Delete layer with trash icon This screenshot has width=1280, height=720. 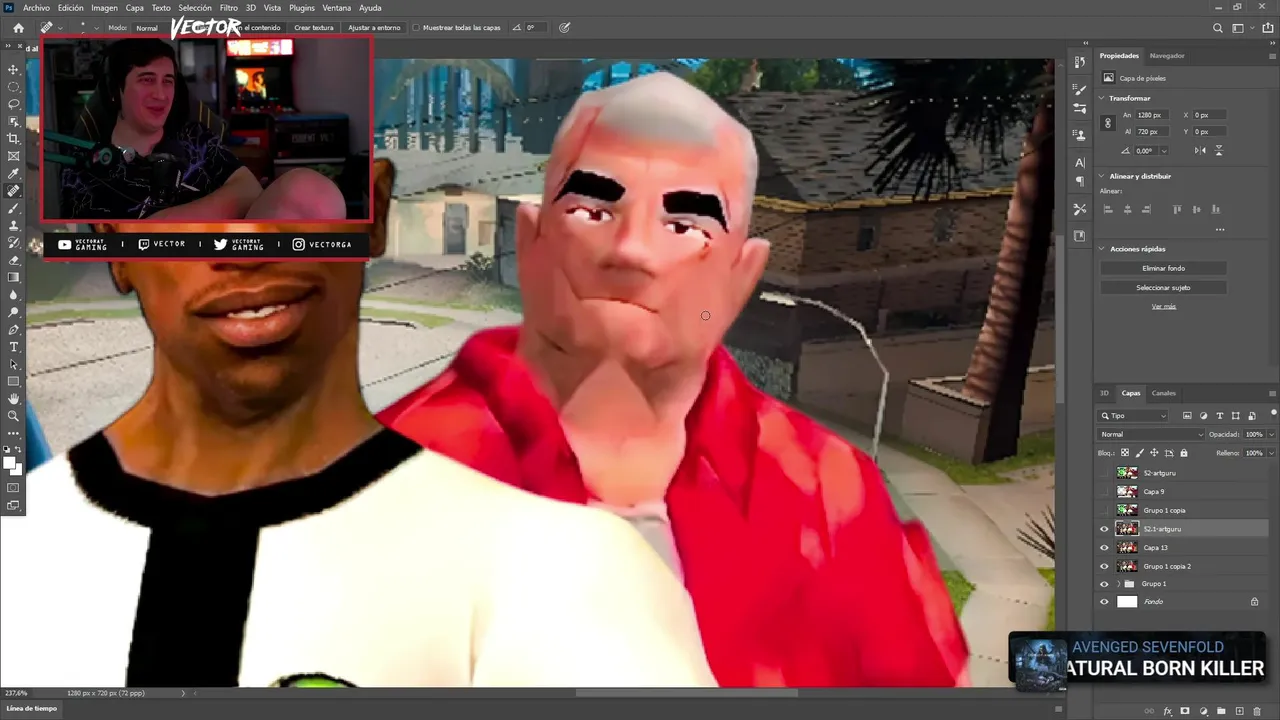click(x=1257, y=711)
